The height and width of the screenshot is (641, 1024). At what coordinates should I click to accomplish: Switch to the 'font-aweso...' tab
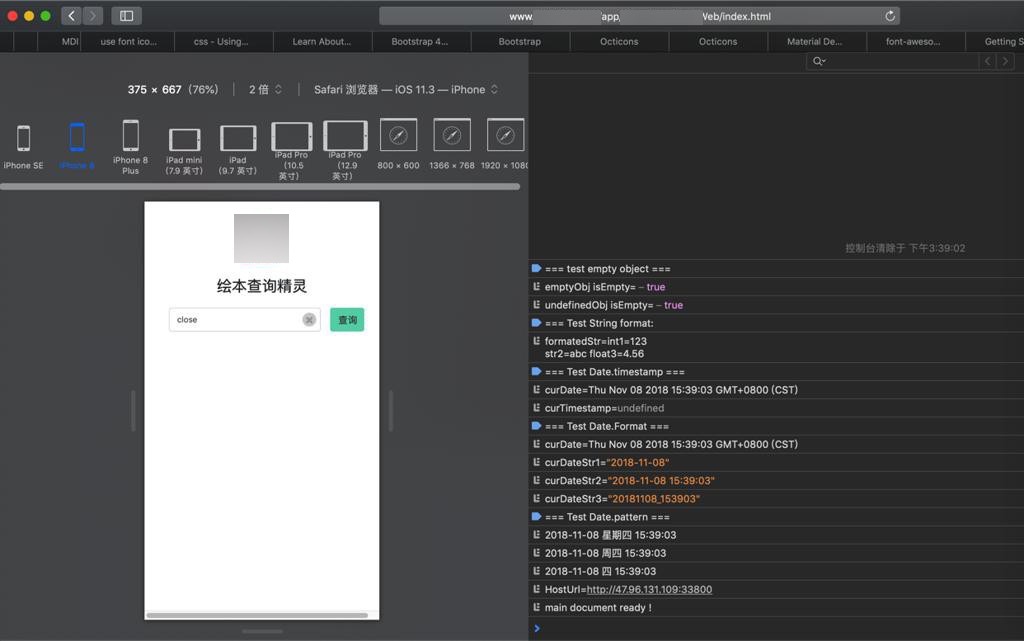(913, 41)
